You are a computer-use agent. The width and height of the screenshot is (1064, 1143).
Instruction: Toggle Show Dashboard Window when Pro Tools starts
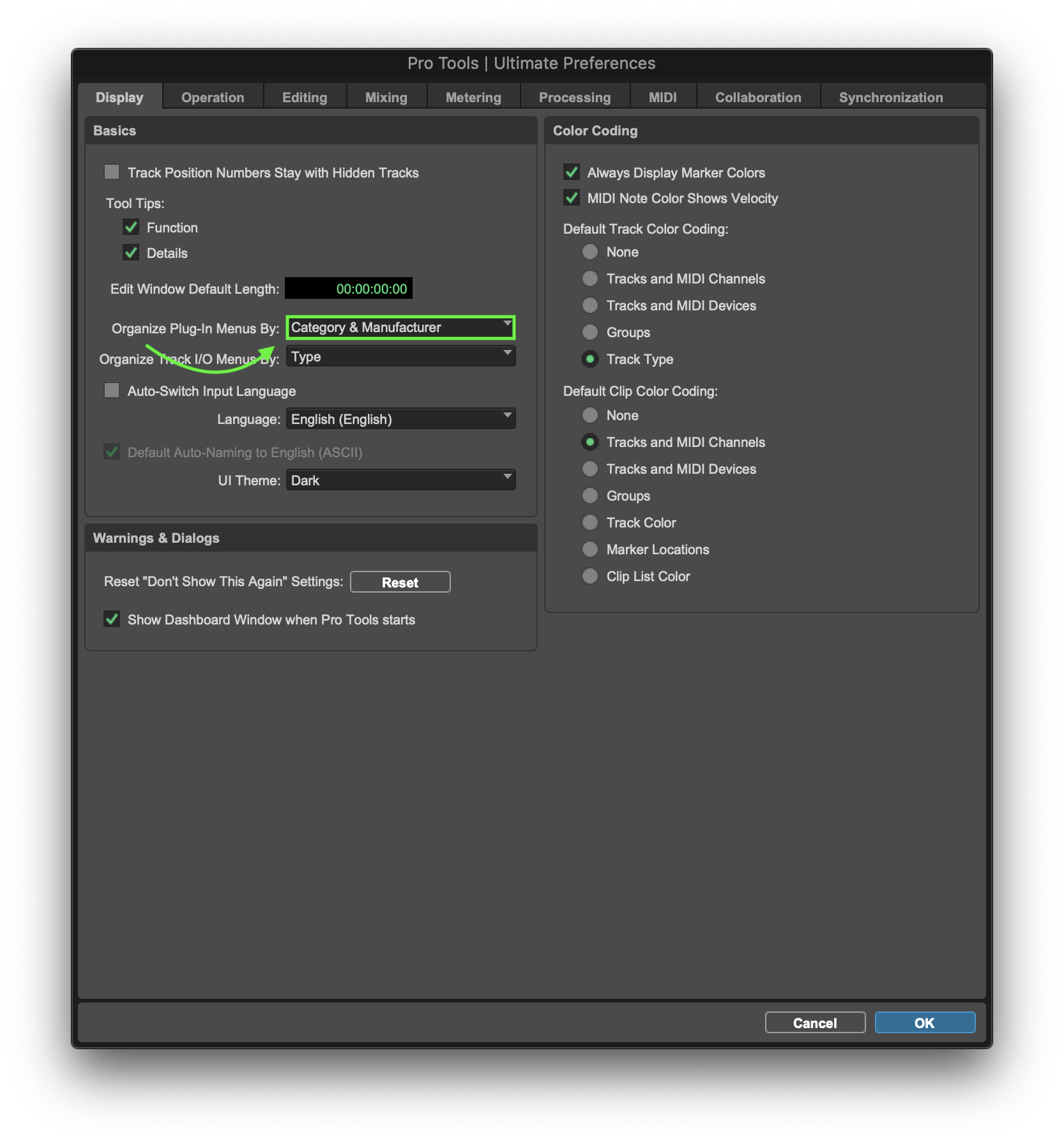pyautogui.click(x=112, y=619)
